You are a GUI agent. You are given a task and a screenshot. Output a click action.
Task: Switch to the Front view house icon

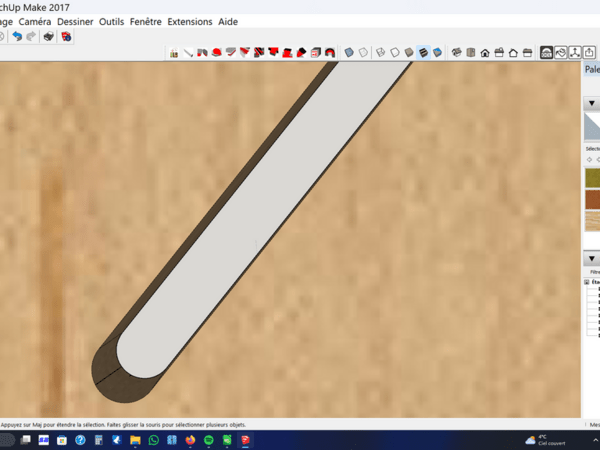coord(485,52)
